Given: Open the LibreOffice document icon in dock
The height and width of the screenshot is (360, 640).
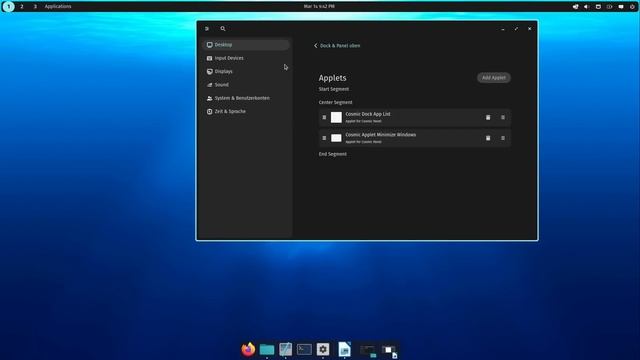Looking at the screenshot, I should pos(344,349).
